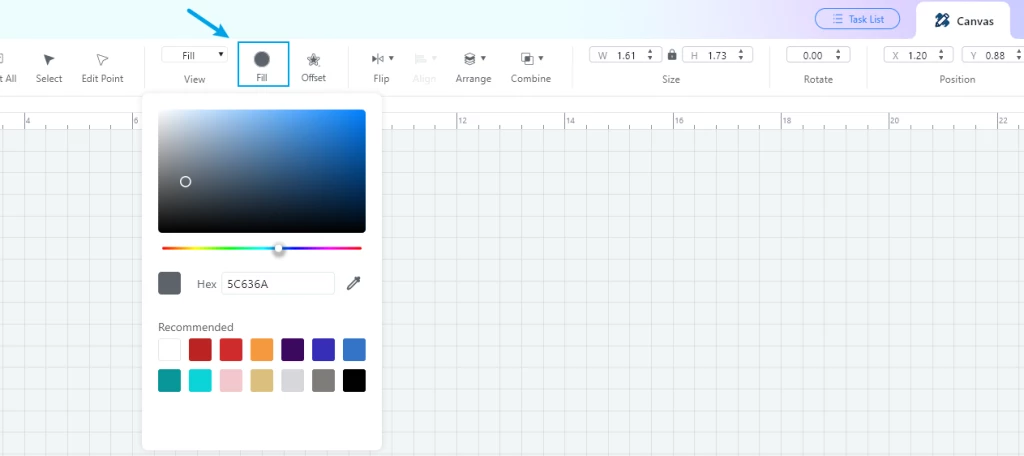Image resolution: width=1024 pixels, height=456 pixels.
Task: Adjust the Width stepper arrows
Action: 650,56
